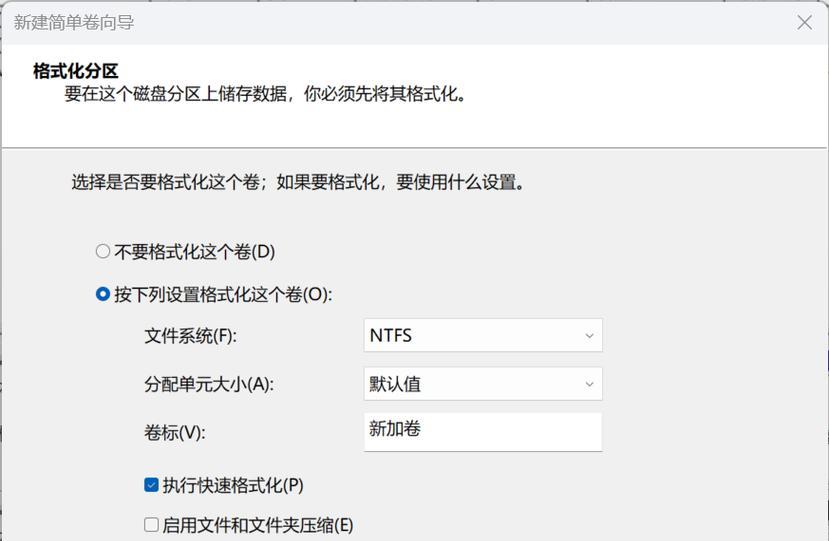
Task: Click the 执行快速格式化(P) label text
Action: click(233, 485)
